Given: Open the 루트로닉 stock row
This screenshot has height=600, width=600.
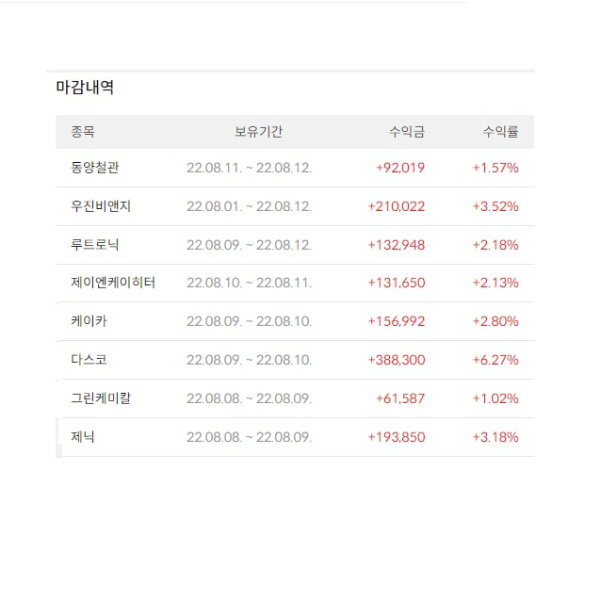Looking at the screenshot, I should tap(96, 244).
